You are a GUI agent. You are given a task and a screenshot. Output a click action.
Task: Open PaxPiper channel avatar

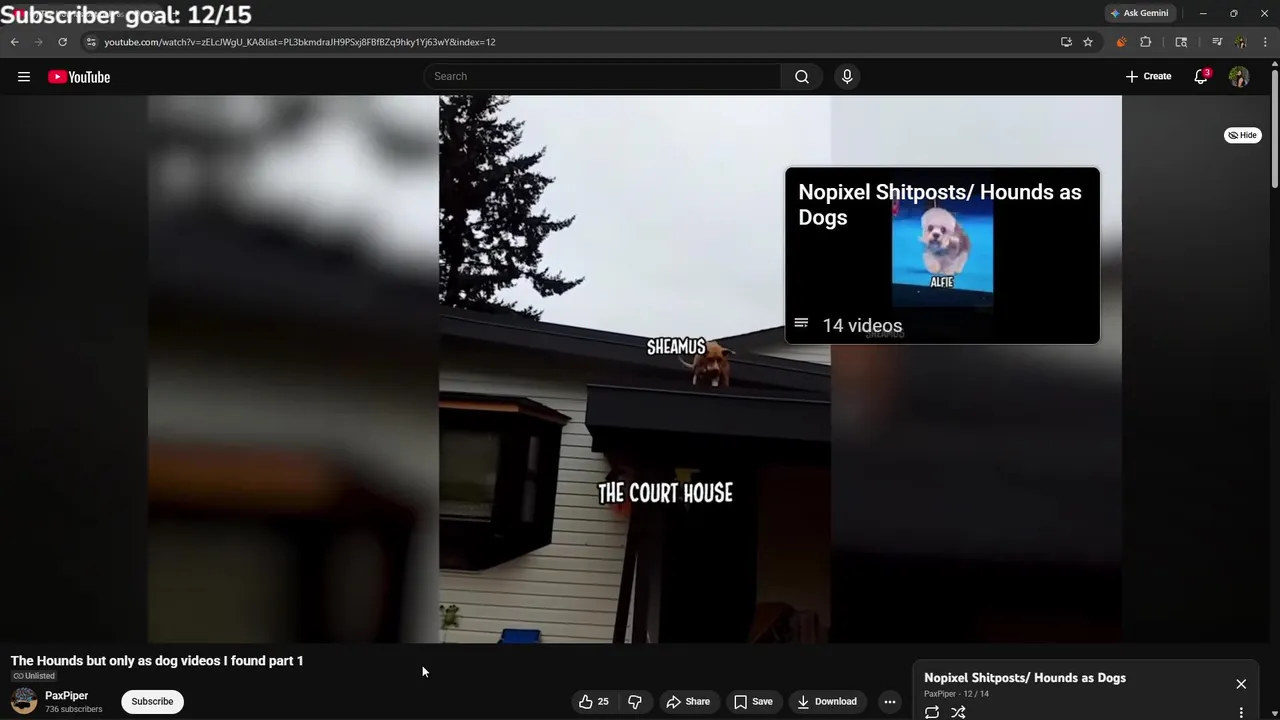pyautogui.click(x=24, y=701)
